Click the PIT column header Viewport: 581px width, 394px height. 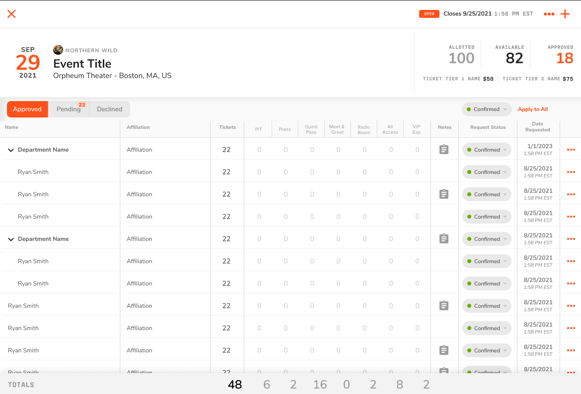coord(258,129)
